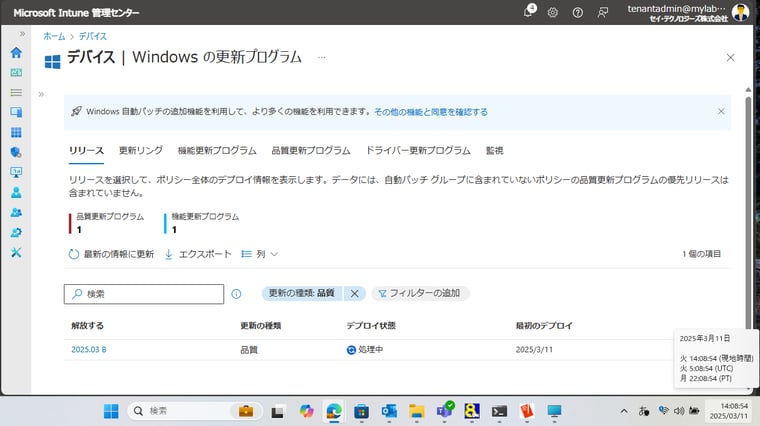Open the Users icon in the sidebar
760x426 pixels.
[x=16, y=192]
